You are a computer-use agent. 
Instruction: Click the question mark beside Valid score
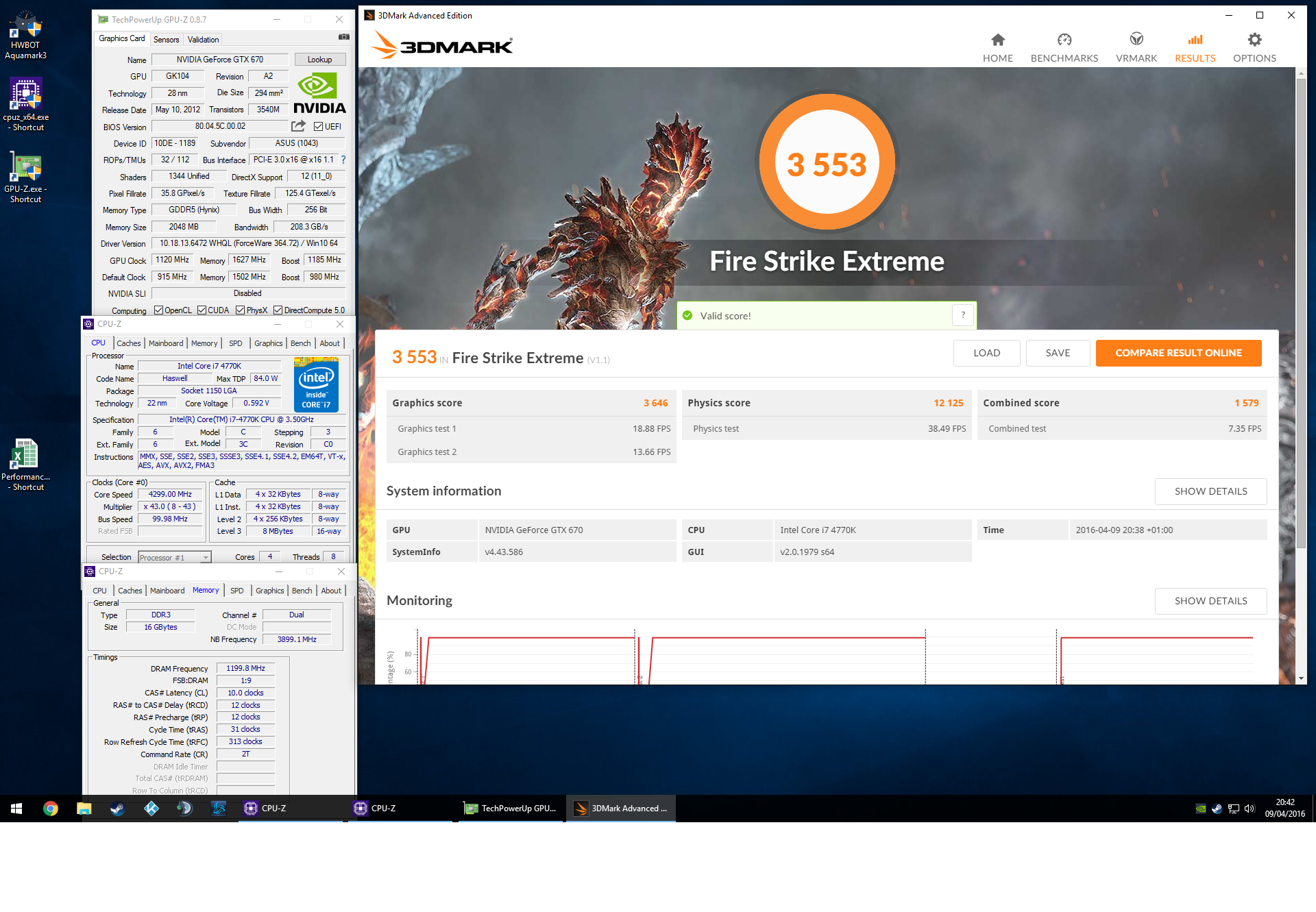(x=963, y=315)
